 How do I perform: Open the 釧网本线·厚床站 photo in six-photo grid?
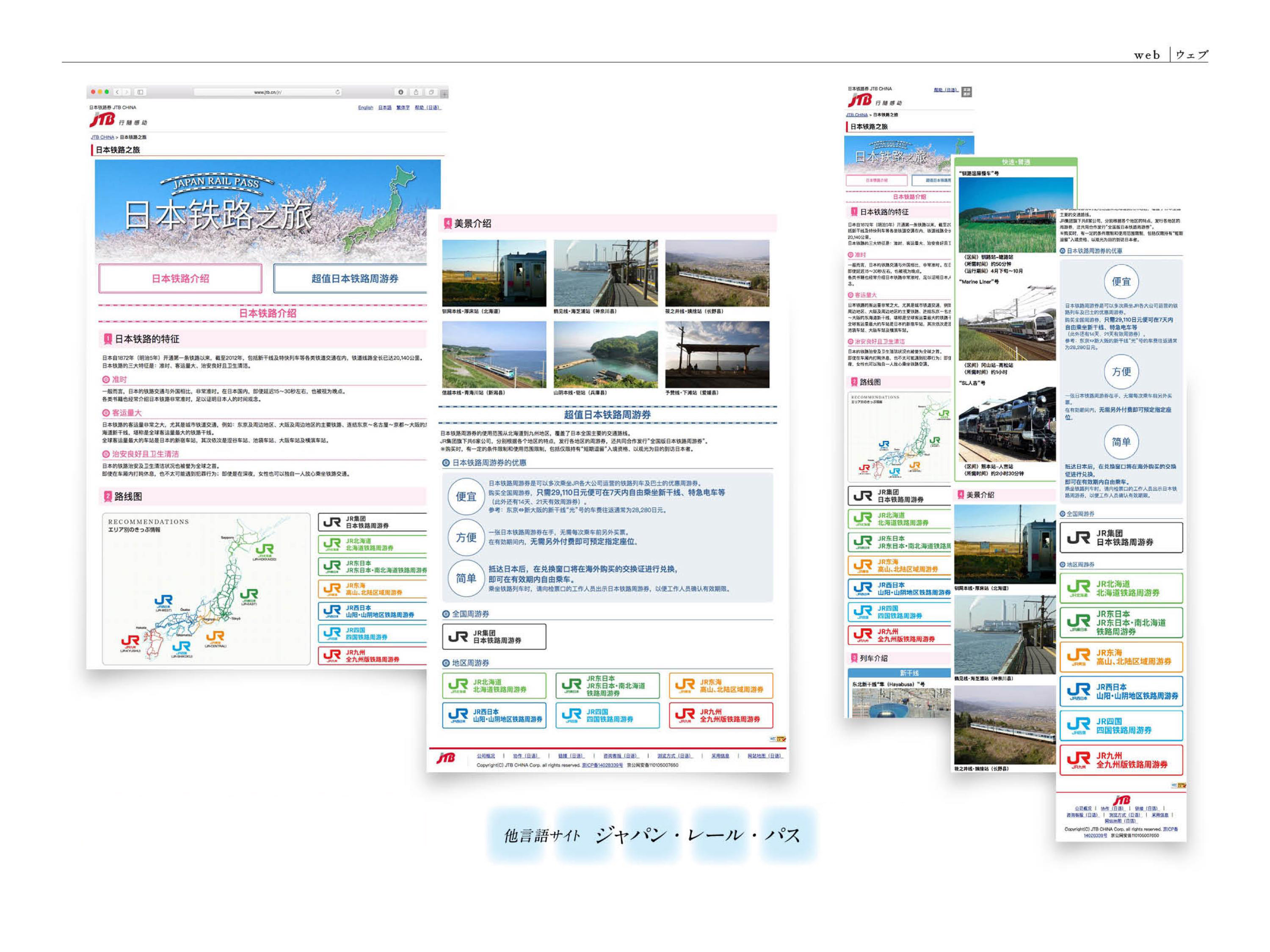pos(494,273)
